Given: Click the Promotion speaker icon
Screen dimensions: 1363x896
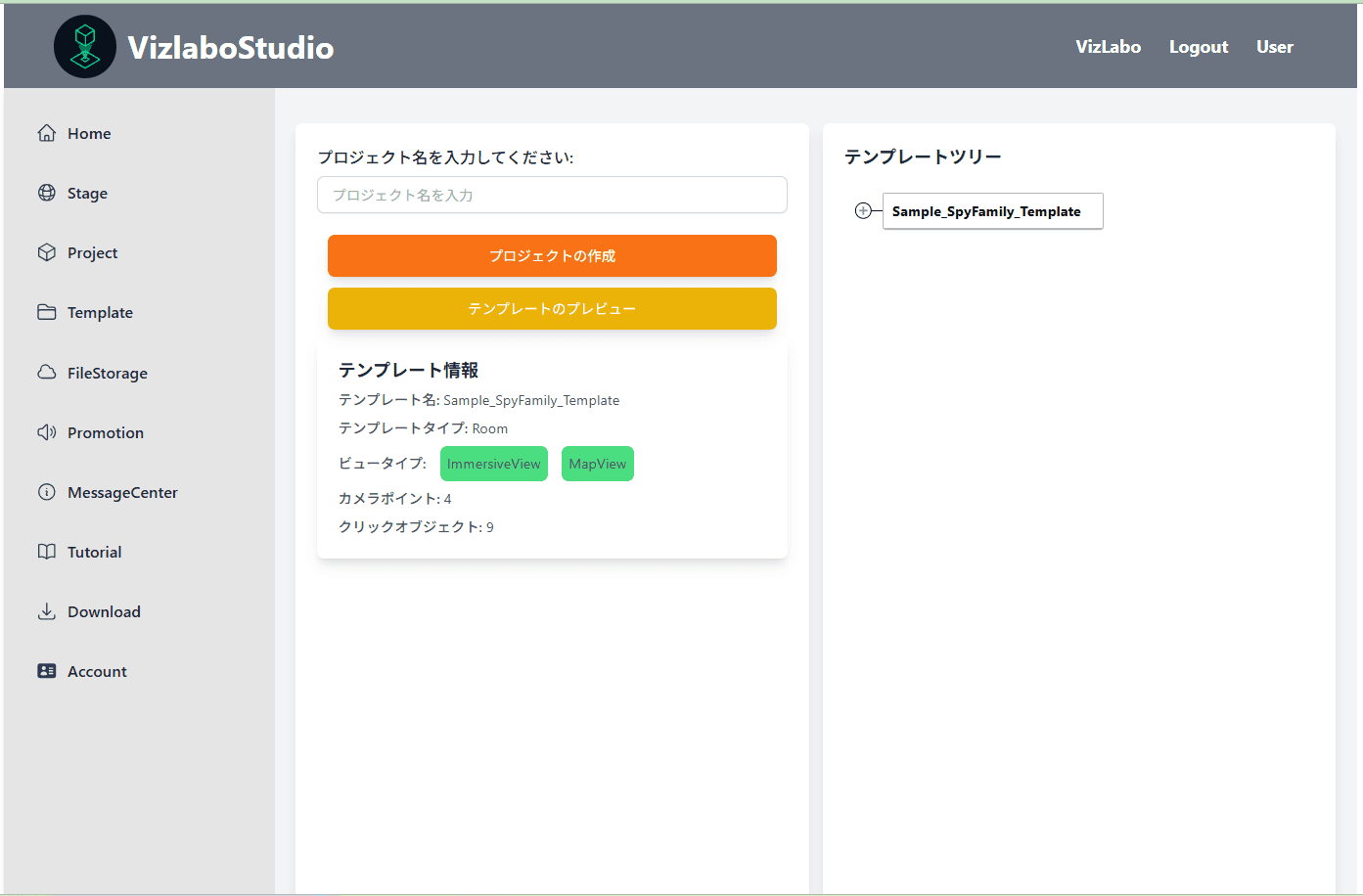Looking at the screenshot, I should coord(46,432).
